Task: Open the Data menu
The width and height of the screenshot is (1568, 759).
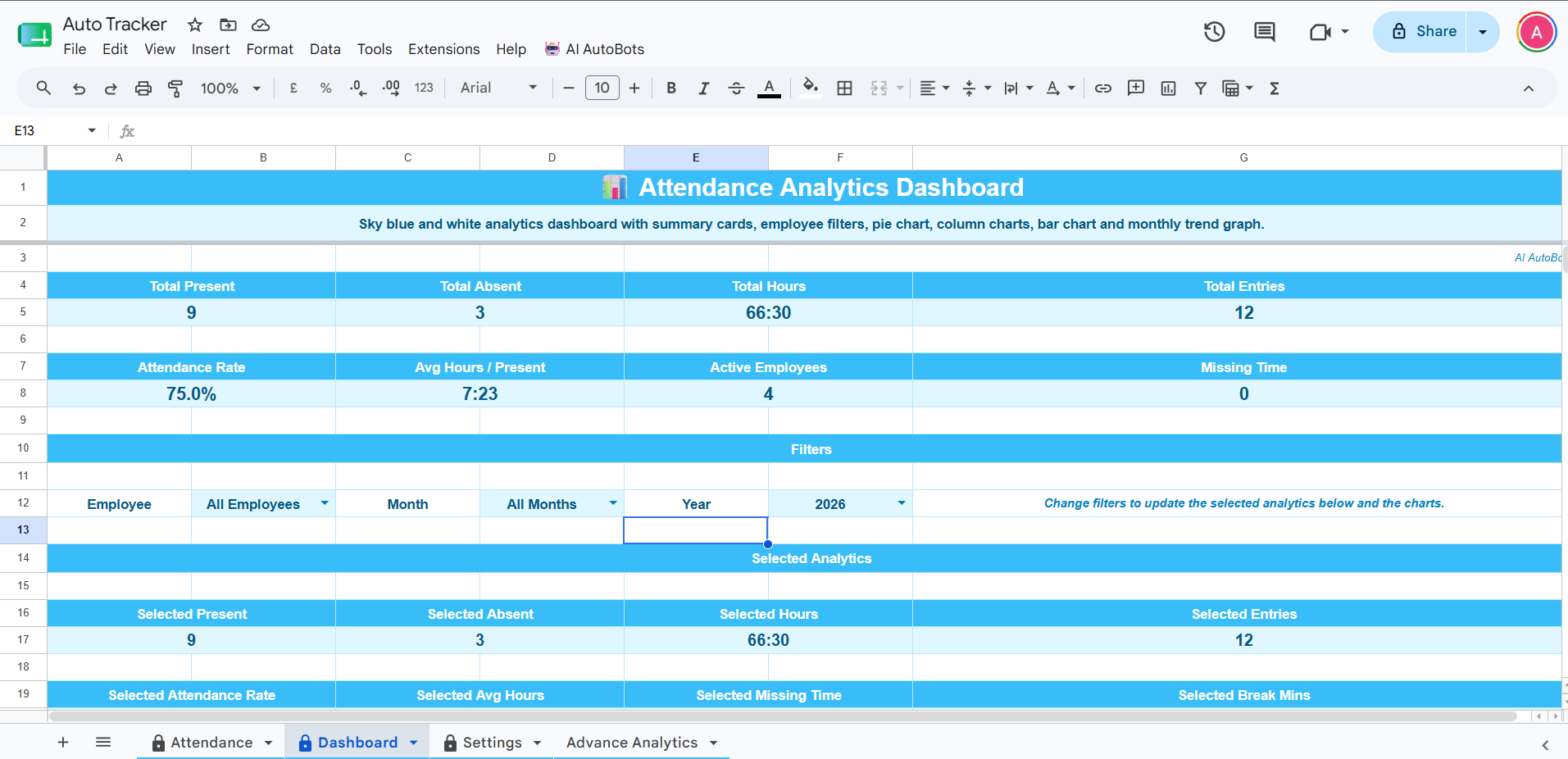Action: tap(325, 49)
